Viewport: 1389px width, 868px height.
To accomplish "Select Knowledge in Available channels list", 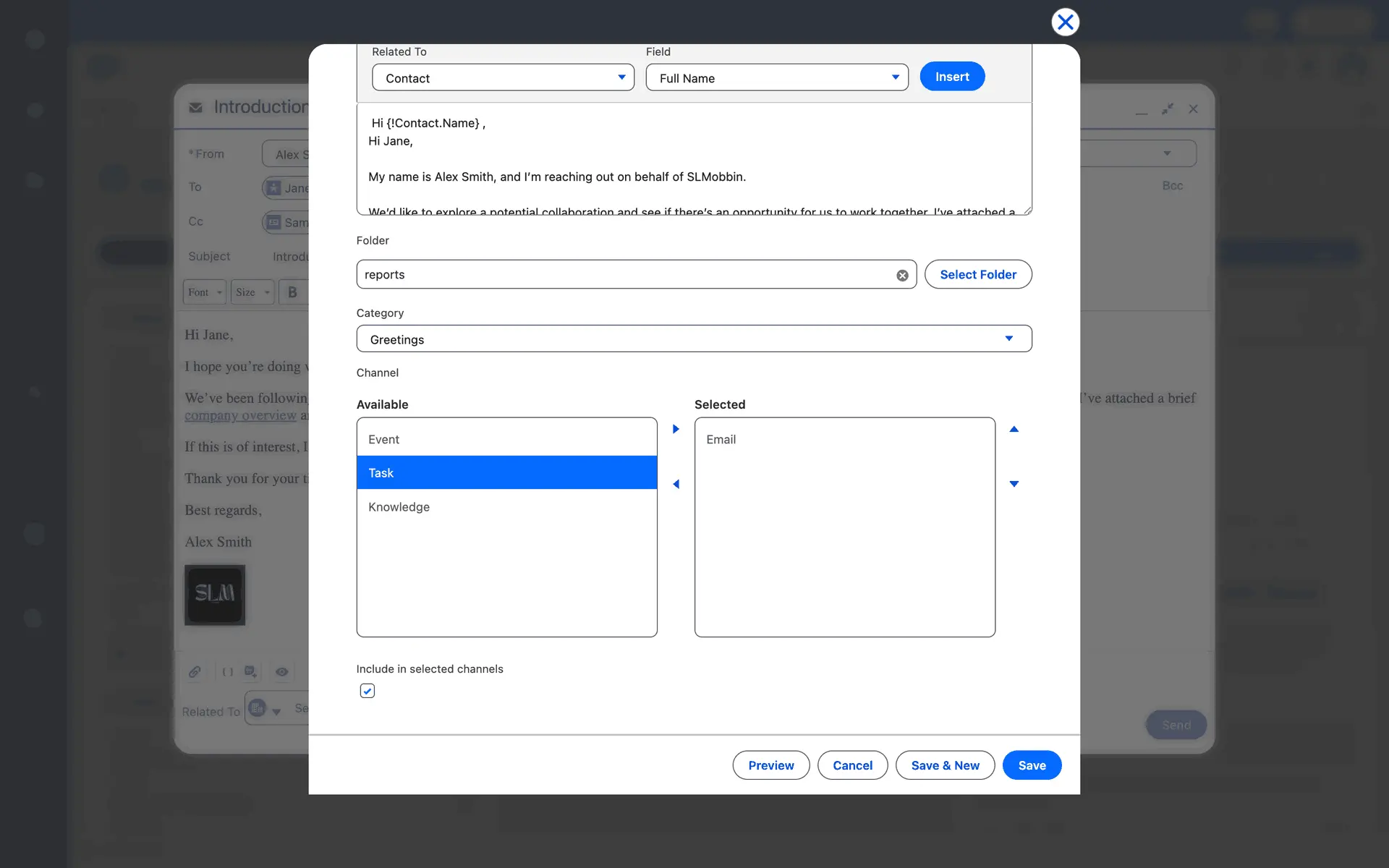I will tap(506, 507).
